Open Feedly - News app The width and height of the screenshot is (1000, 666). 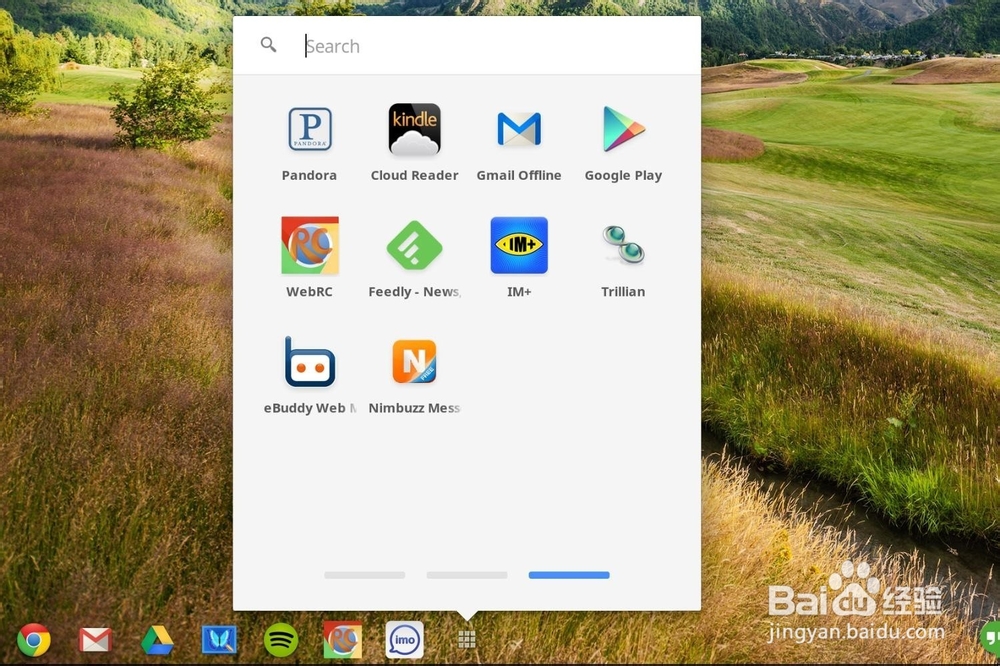[415, 246]
